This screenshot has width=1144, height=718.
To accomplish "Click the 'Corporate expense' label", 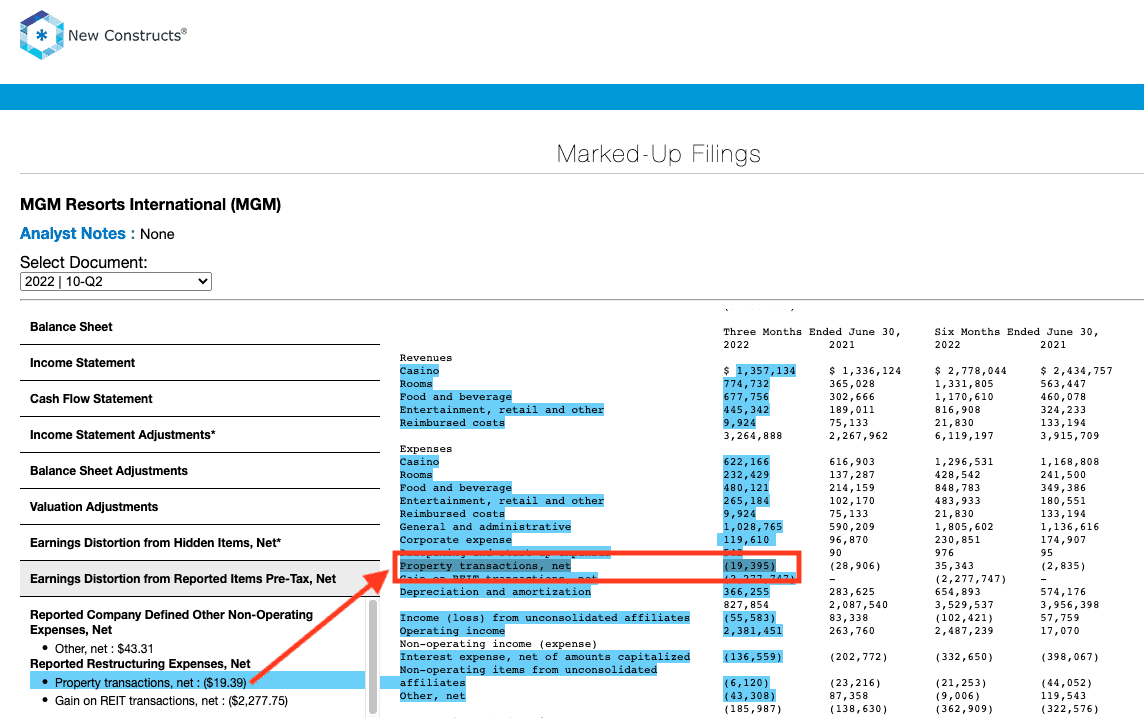I will coord(456,540).
